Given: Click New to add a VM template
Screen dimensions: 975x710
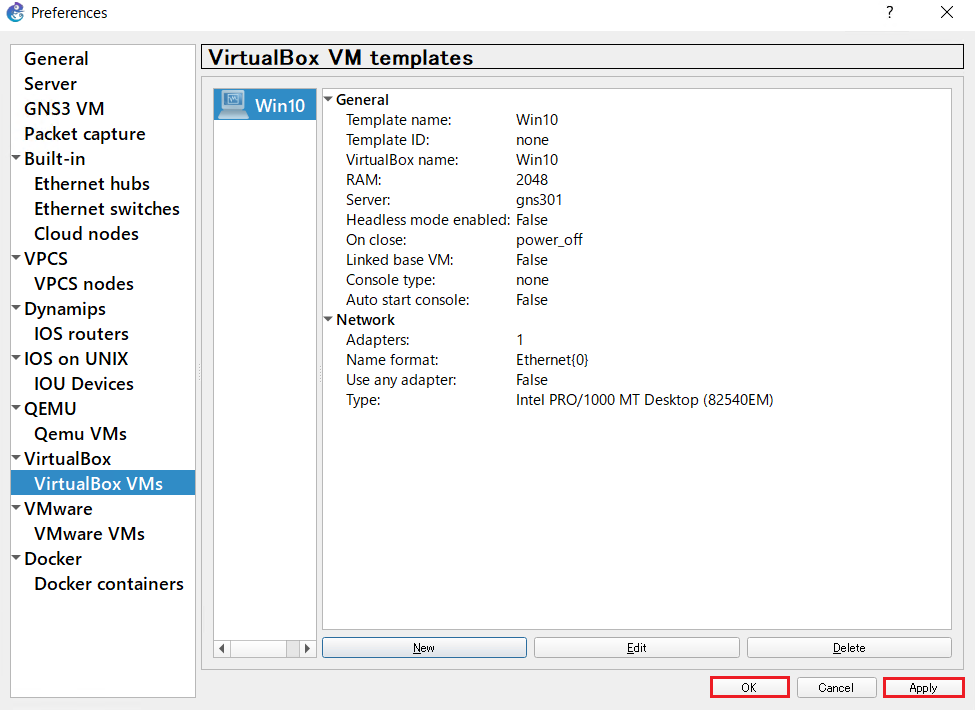Looking at the screenshot, I should (x=424, y=647).
